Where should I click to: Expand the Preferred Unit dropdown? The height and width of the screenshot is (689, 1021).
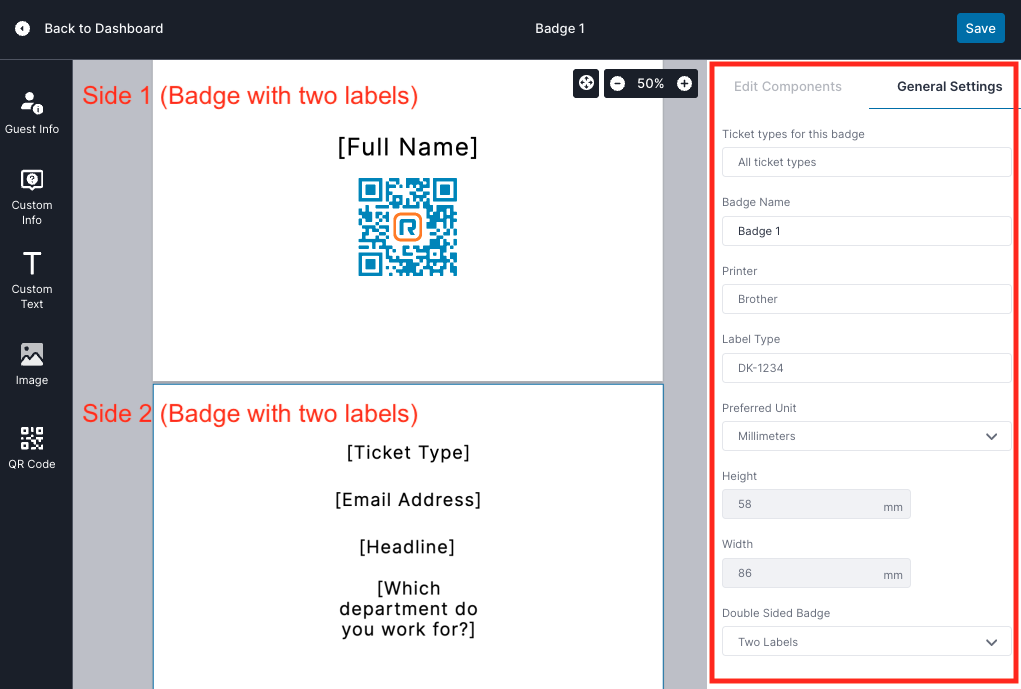(x=866, y=436)
